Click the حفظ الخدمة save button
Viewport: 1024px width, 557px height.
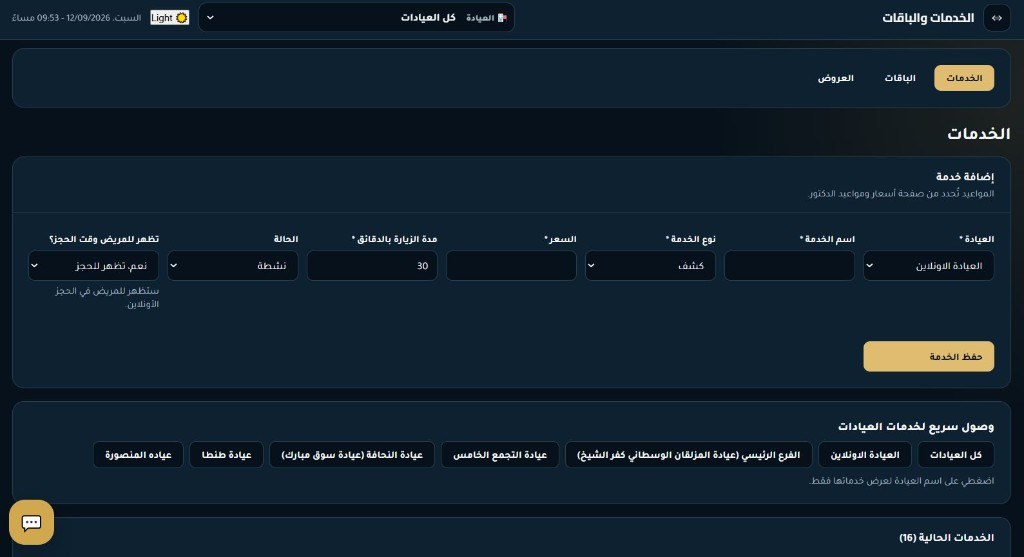929,357
